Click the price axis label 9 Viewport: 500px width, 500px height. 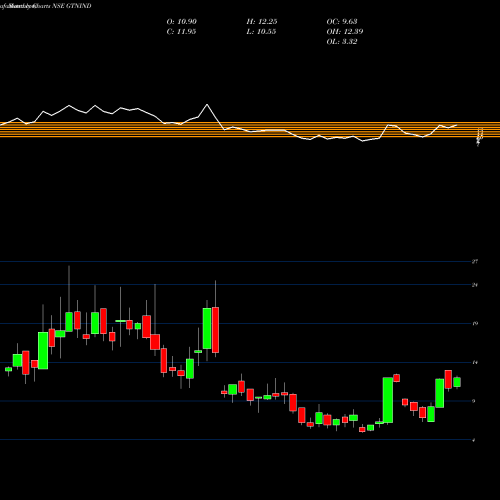point(474,401)
